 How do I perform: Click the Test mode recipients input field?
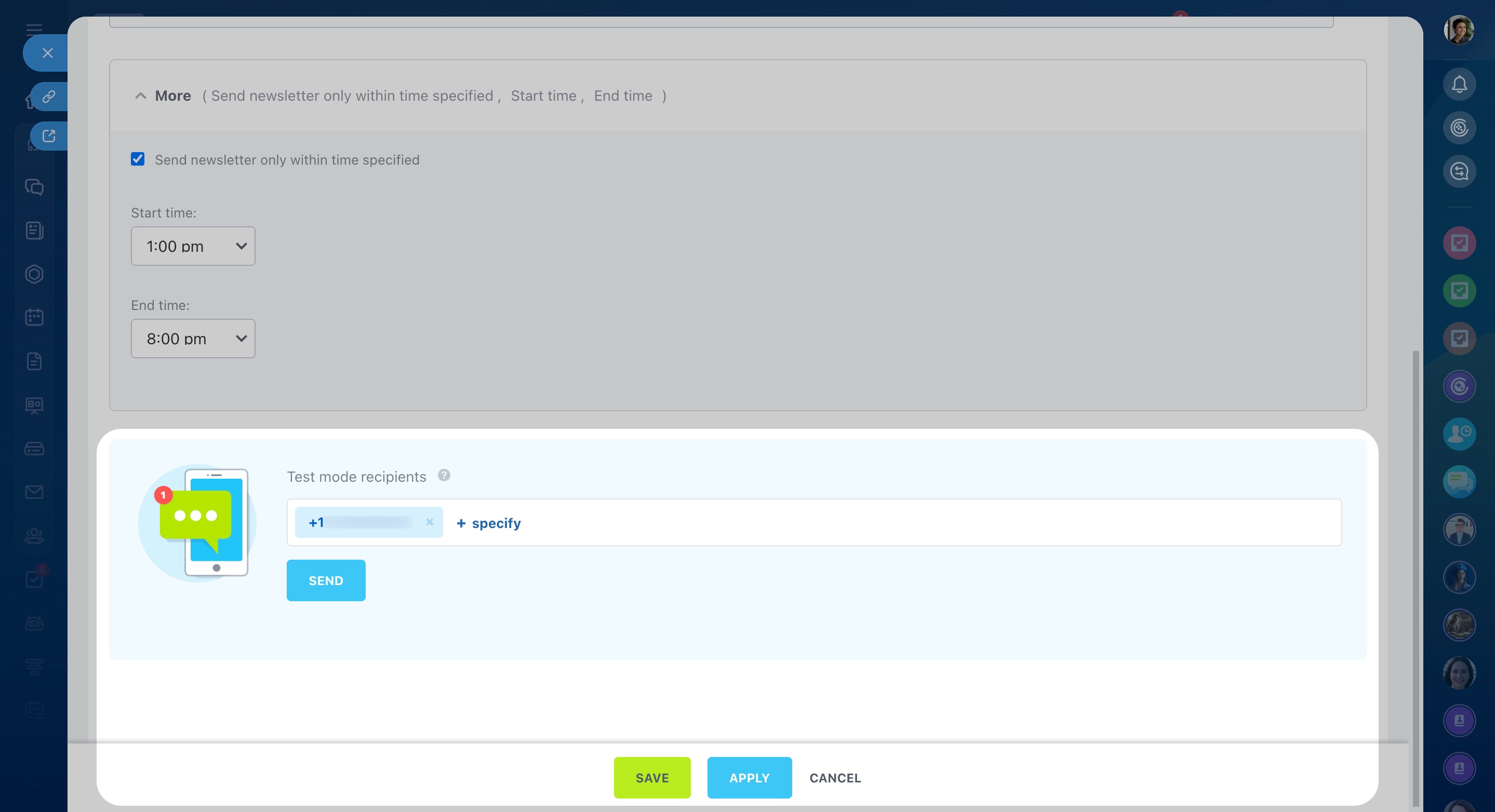(x=929, y=522)
